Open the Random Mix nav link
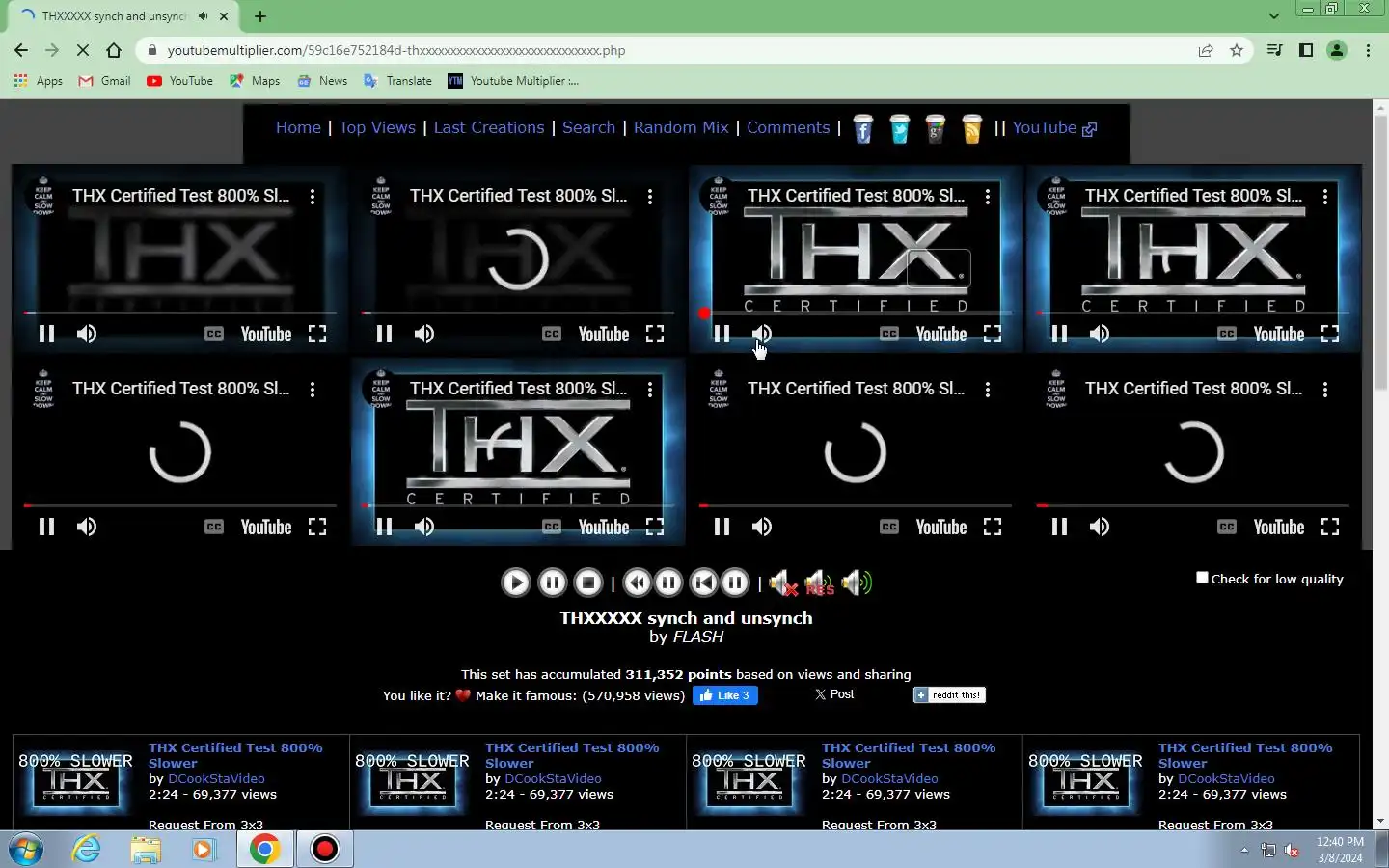Image resolution: width=1389 pixels, height=868 pixels. (681, 127)
